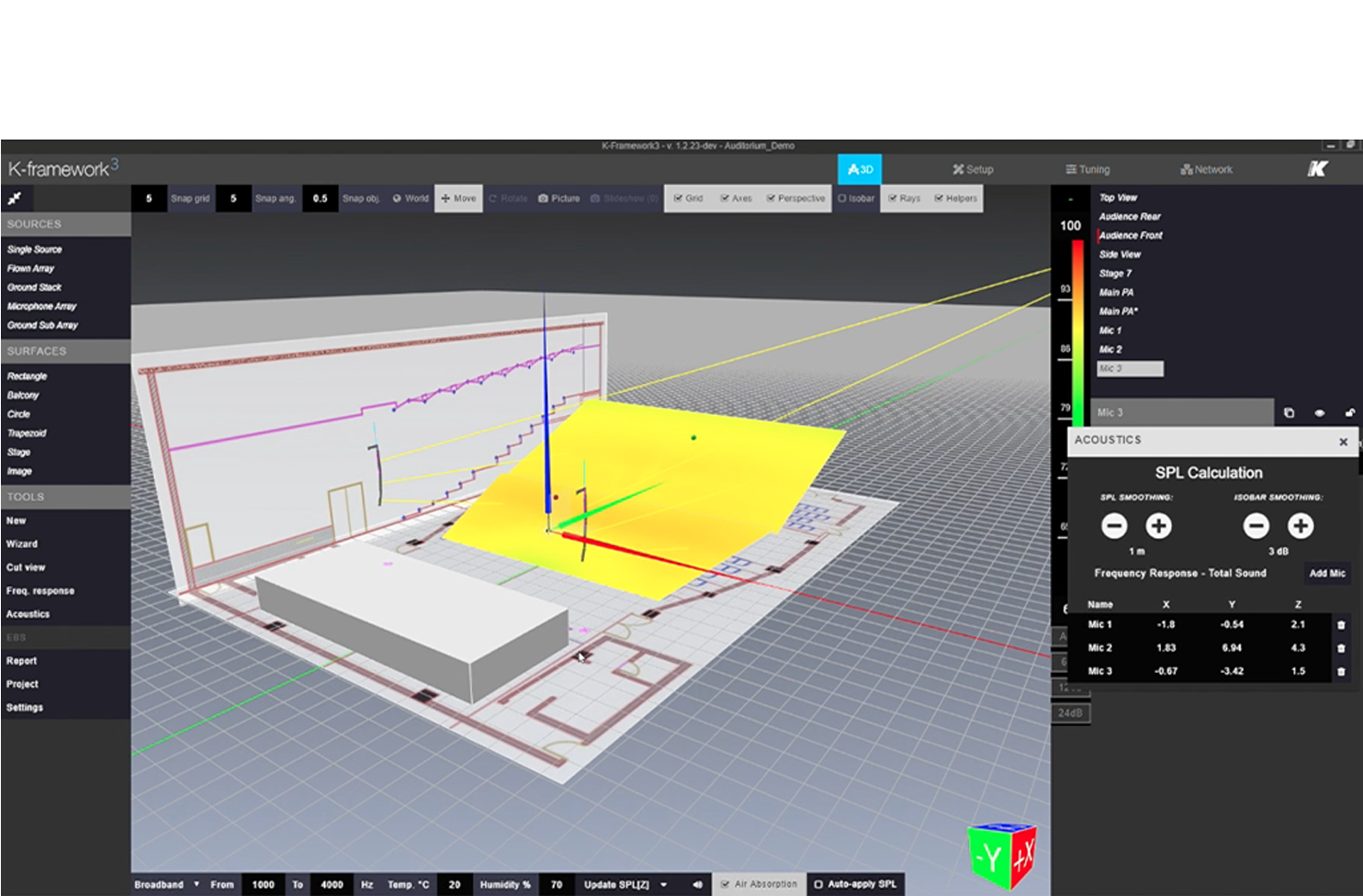Close the Acoustics panel
This screenshot has width=1363, height=896.
[x=1343, y=442]
